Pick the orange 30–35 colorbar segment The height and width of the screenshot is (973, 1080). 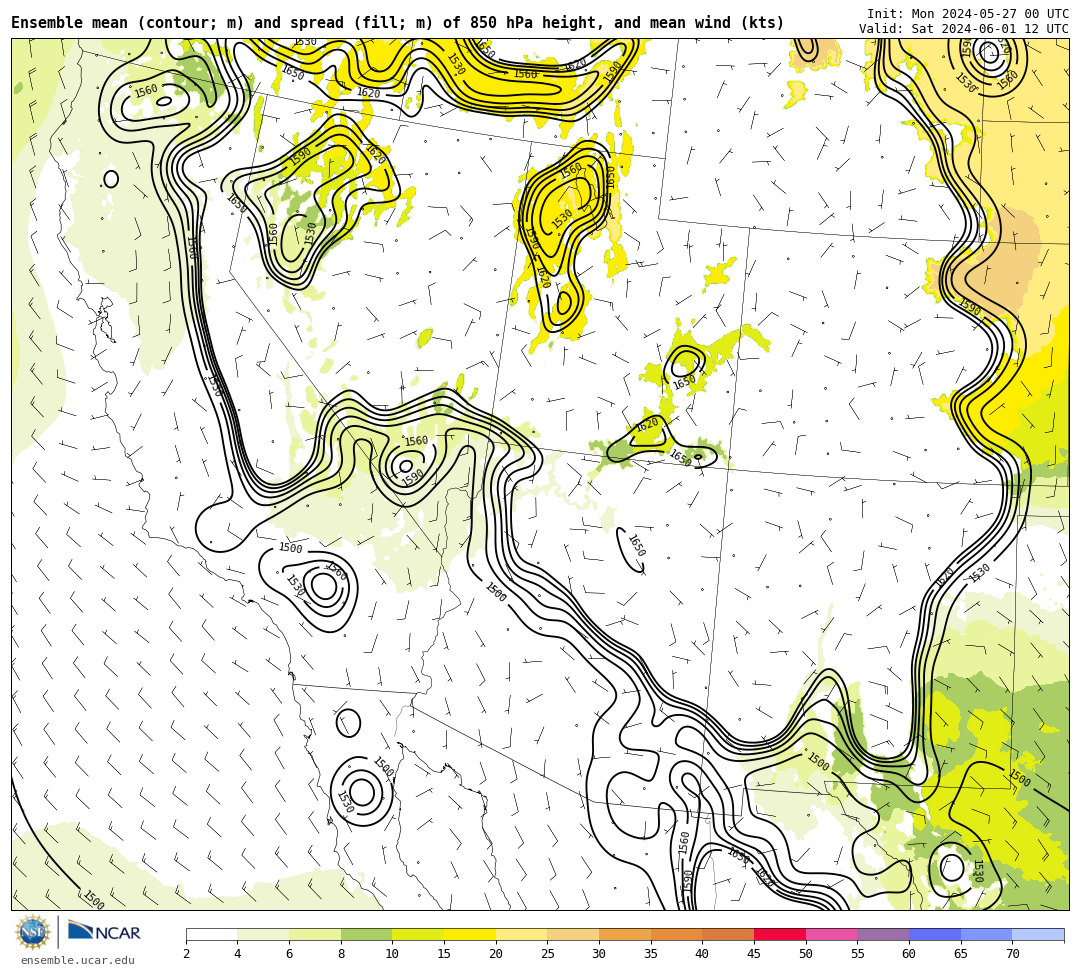[x=625, y=934]
